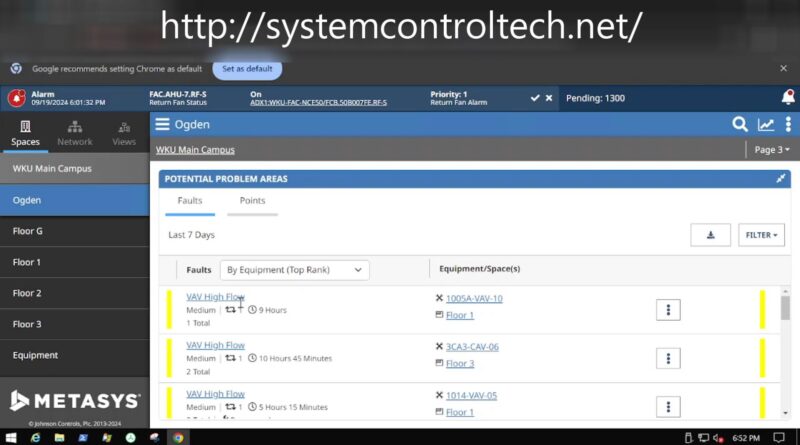The image size is (800, 445).
Task: Switch to the Points tab
Action: coord(252,201)
